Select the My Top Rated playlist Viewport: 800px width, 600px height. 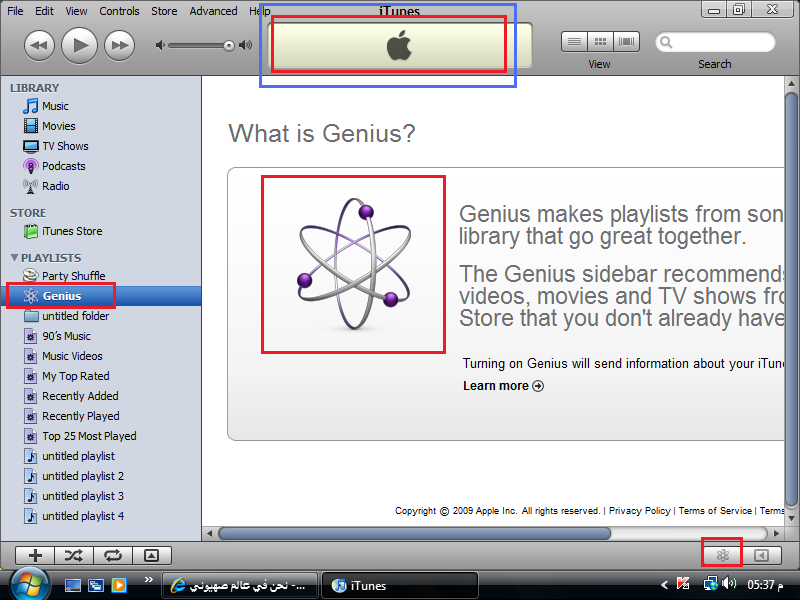(x=66, y=376)
